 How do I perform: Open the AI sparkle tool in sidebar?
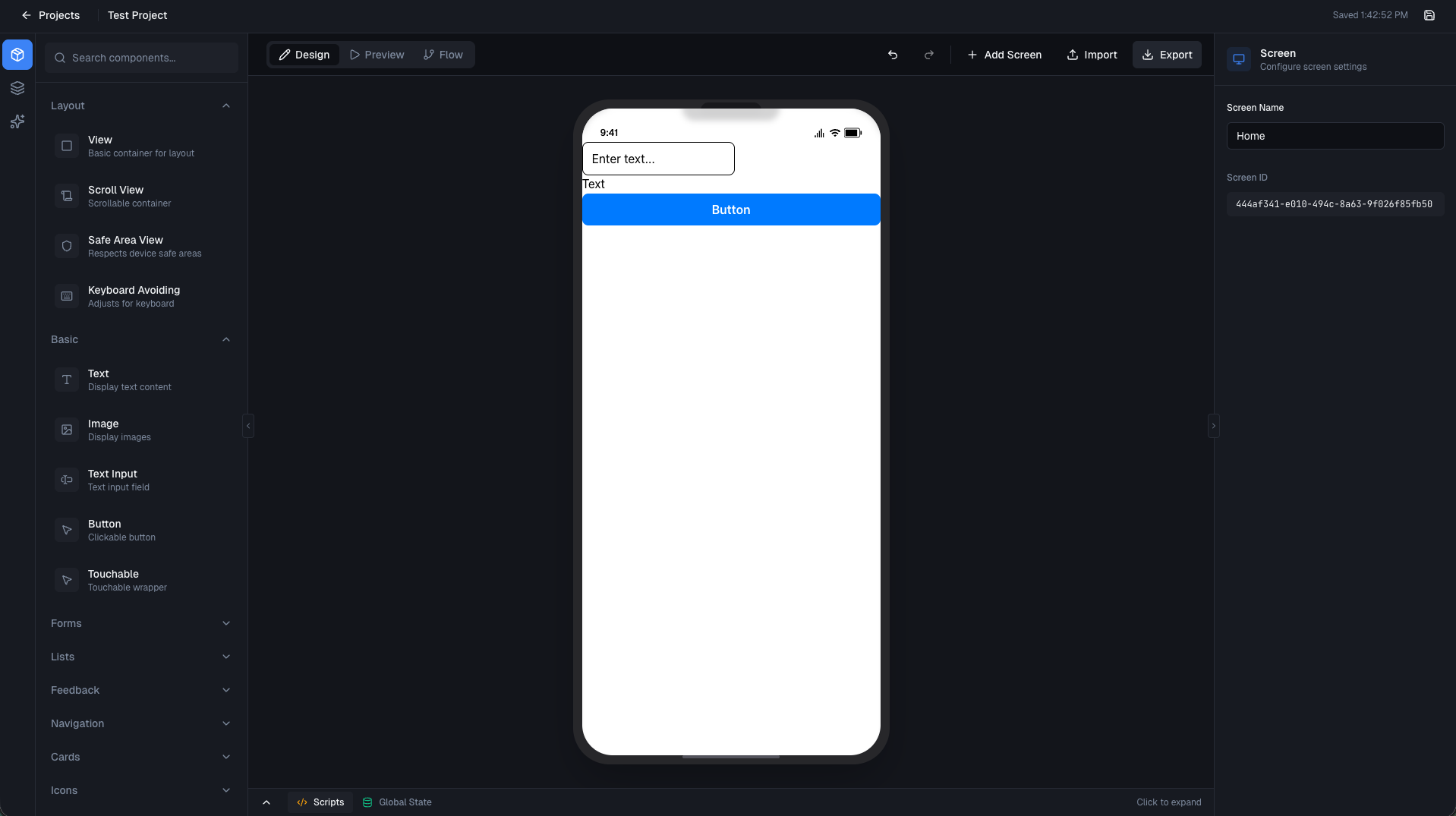tap(17, 121)
